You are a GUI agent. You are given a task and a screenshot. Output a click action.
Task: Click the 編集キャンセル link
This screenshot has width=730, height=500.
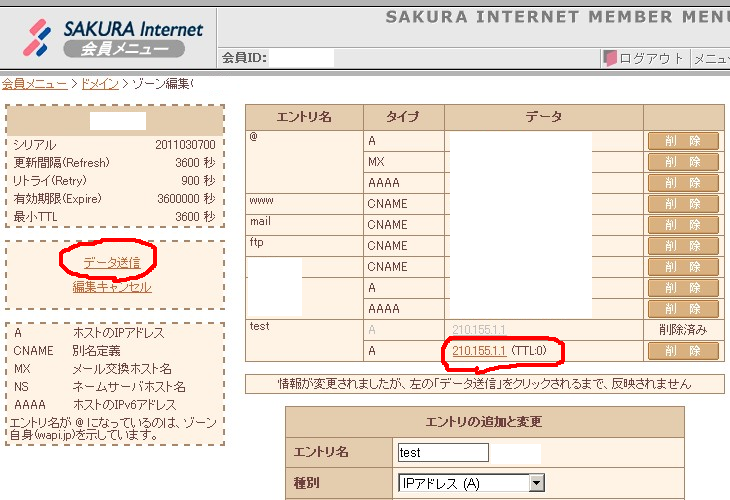click(x=112, y=287)
